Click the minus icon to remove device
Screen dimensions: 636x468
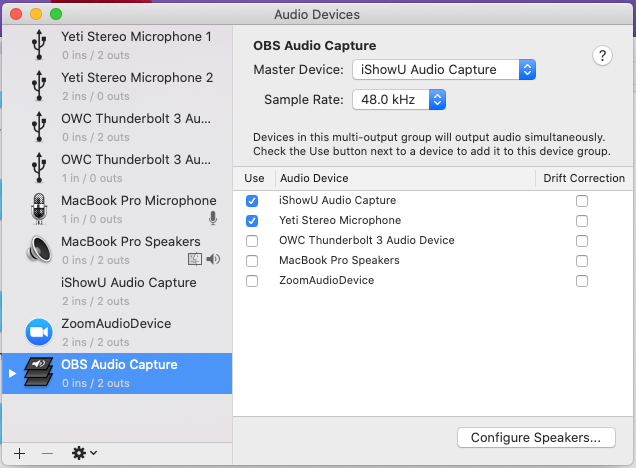coord(47,453)
